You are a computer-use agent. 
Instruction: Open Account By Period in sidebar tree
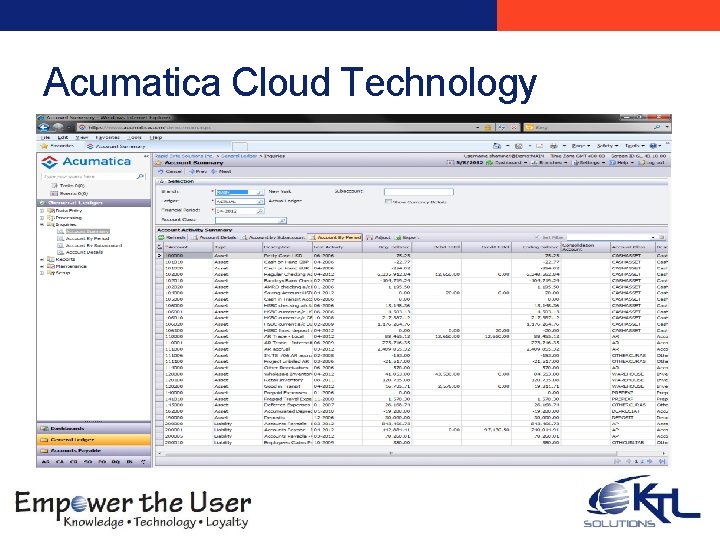pyautogui.click(x=87, y=239)
